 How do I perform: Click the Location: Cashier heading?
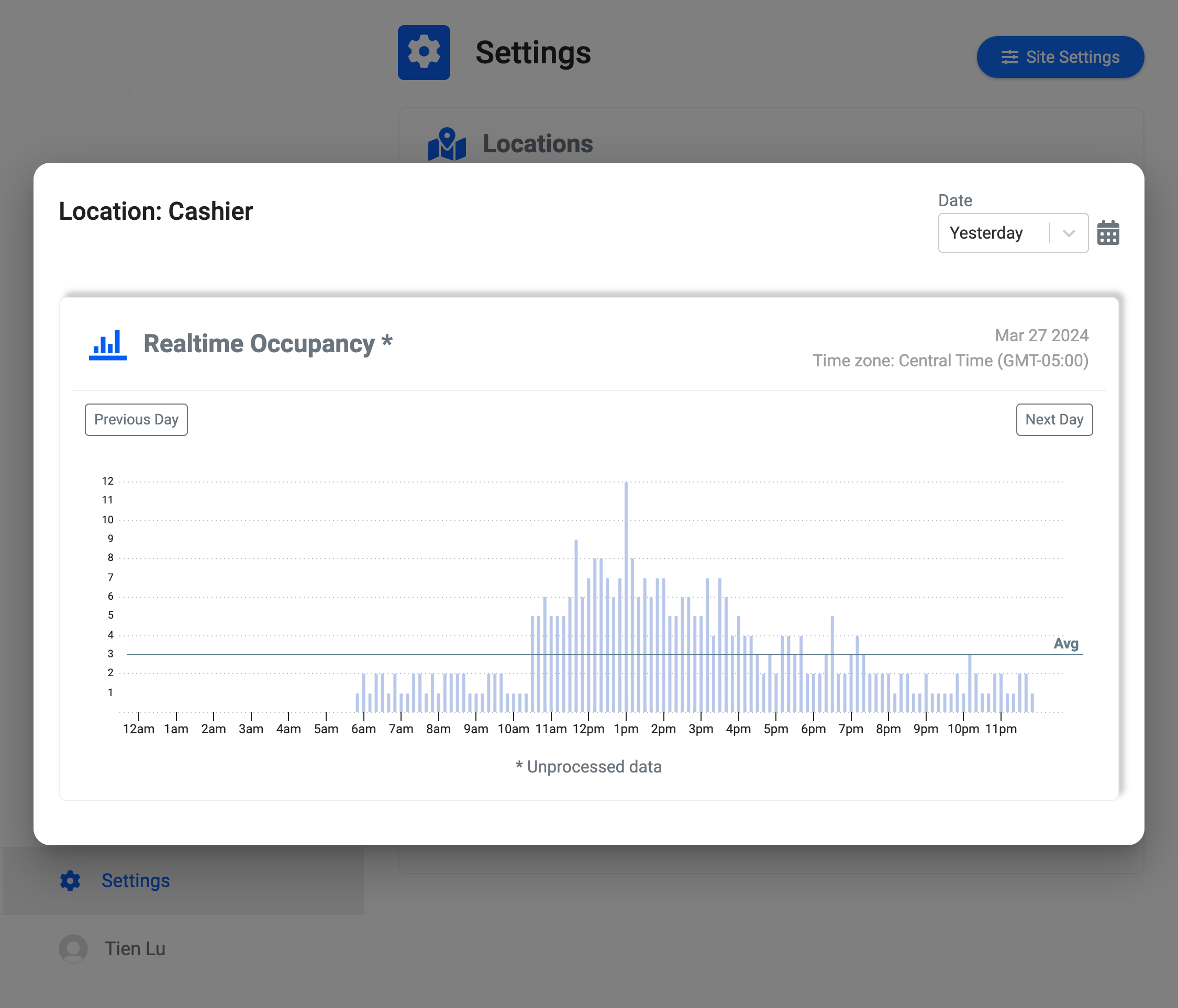pyautogui.click(x=156, y=211)
